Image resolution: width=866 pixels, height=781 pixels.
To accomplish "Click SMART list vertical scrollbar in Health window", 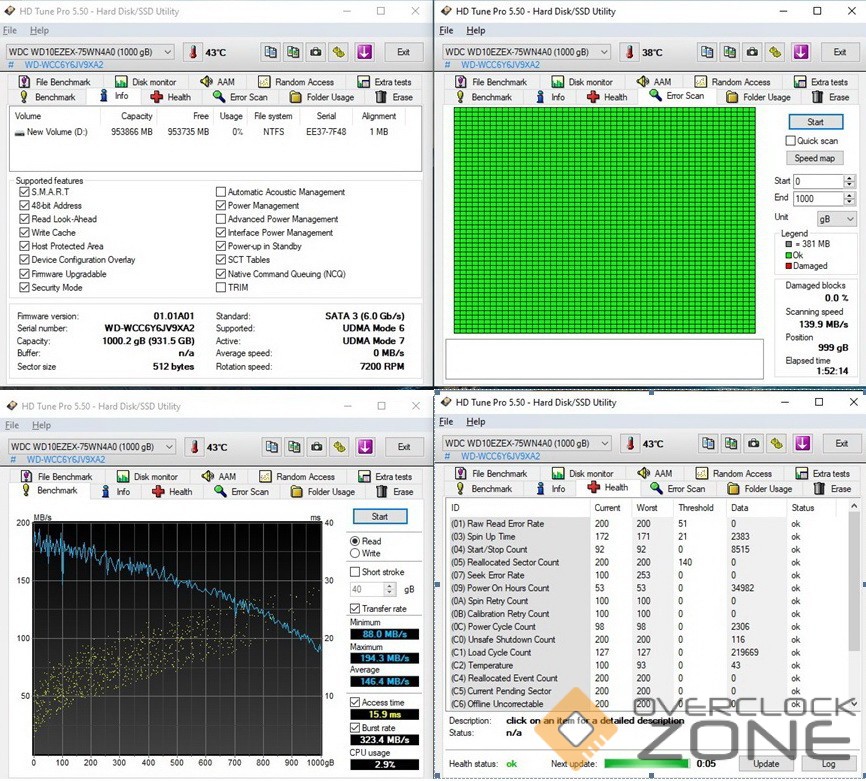I will click(x=854, y=604).
